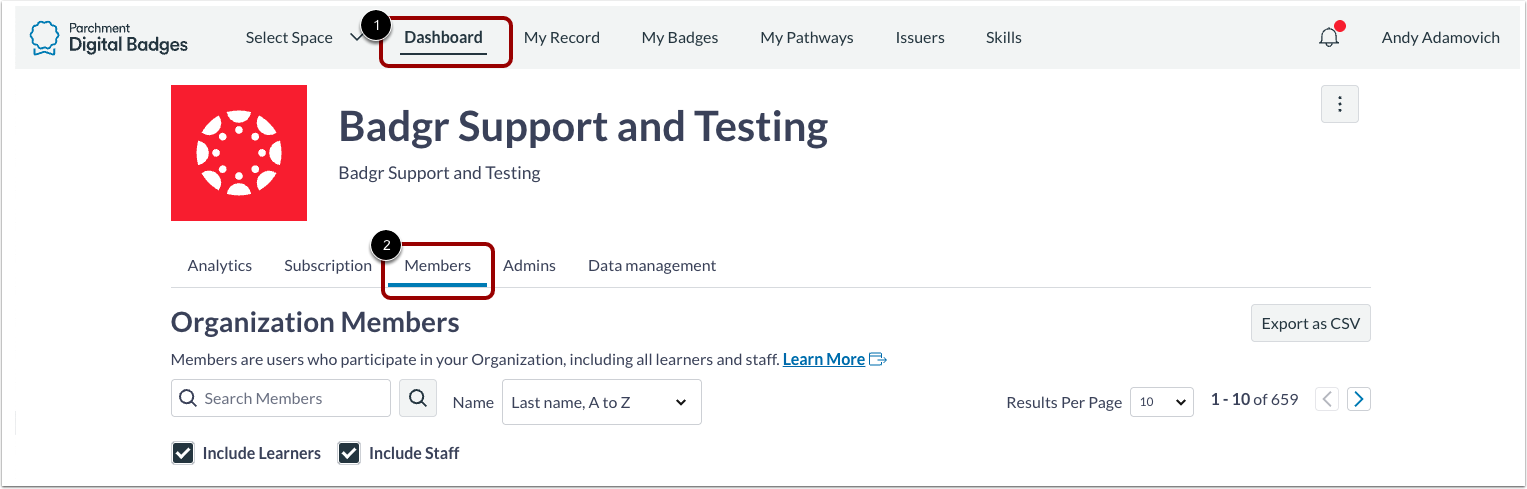
Task: Click the Export as CSV button
Action: tap(1310, 324)
